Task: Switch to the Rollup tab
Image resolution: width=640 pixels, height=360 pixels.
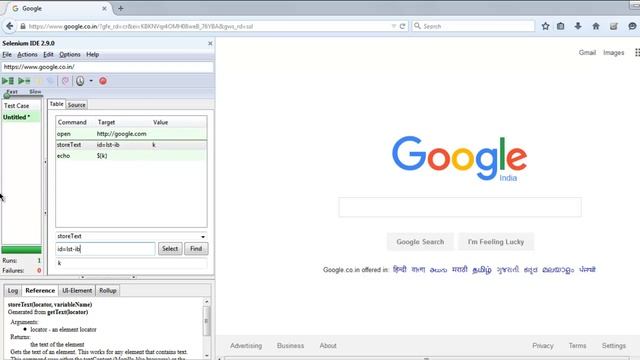Action: click(108, 291)
